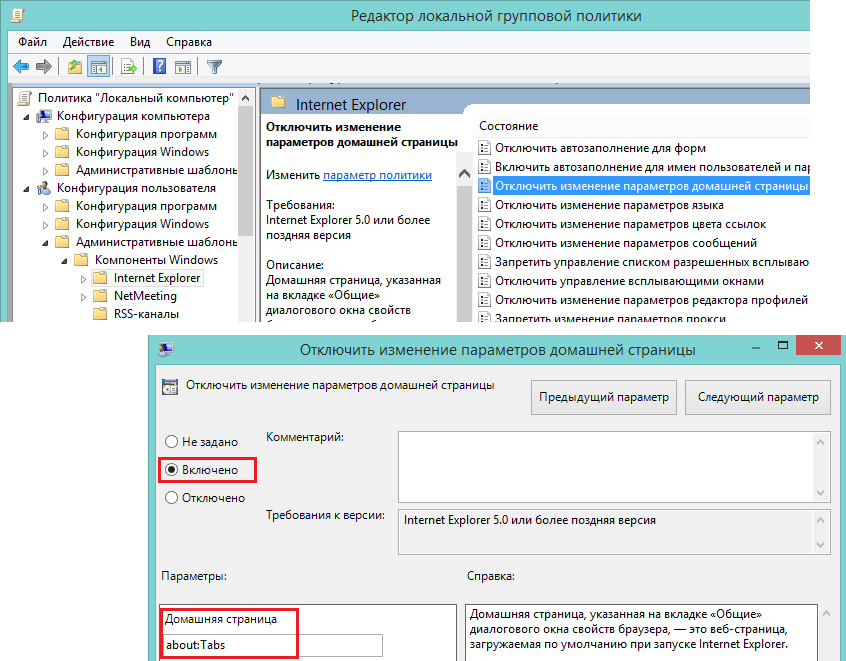Collapse the 'Конфигурация пользователя' tree node
The height and width of the screenshot is (661, 846).
(26, 189)
